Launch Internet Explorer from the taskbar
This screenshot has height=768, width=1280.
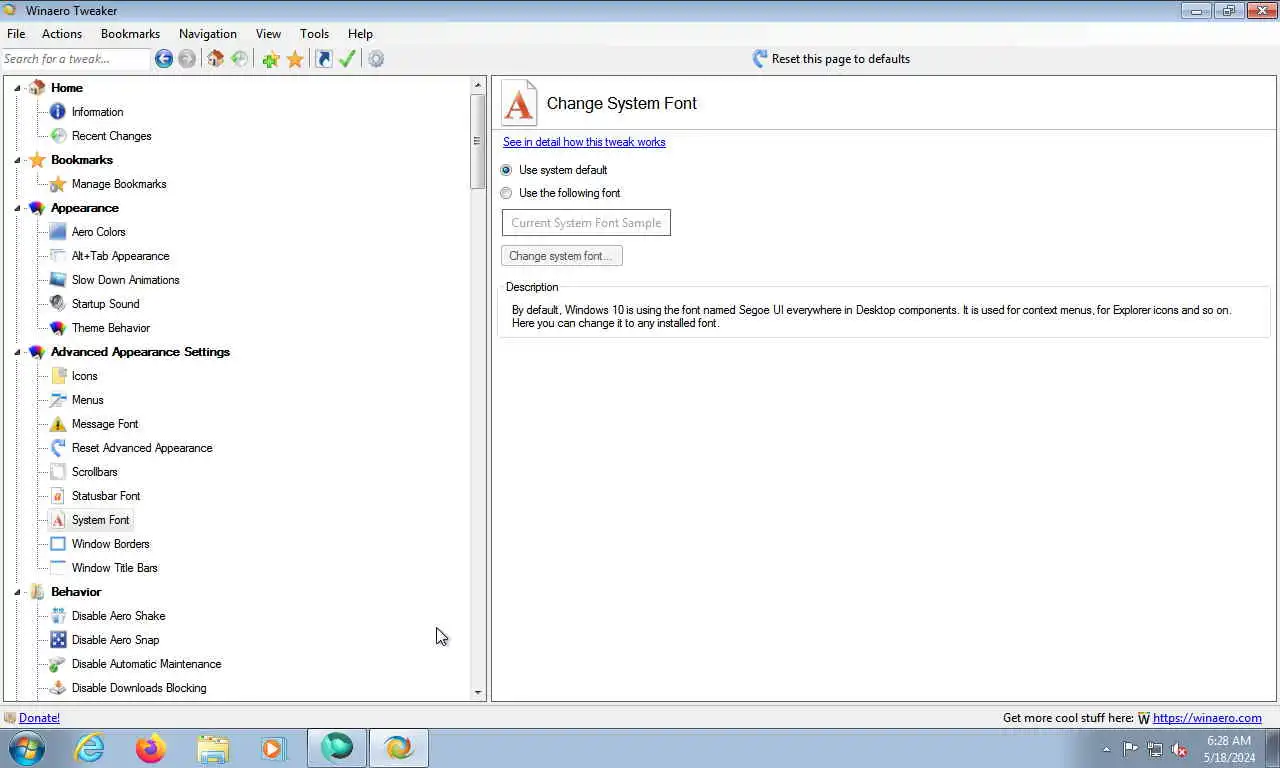pos(89,748)
